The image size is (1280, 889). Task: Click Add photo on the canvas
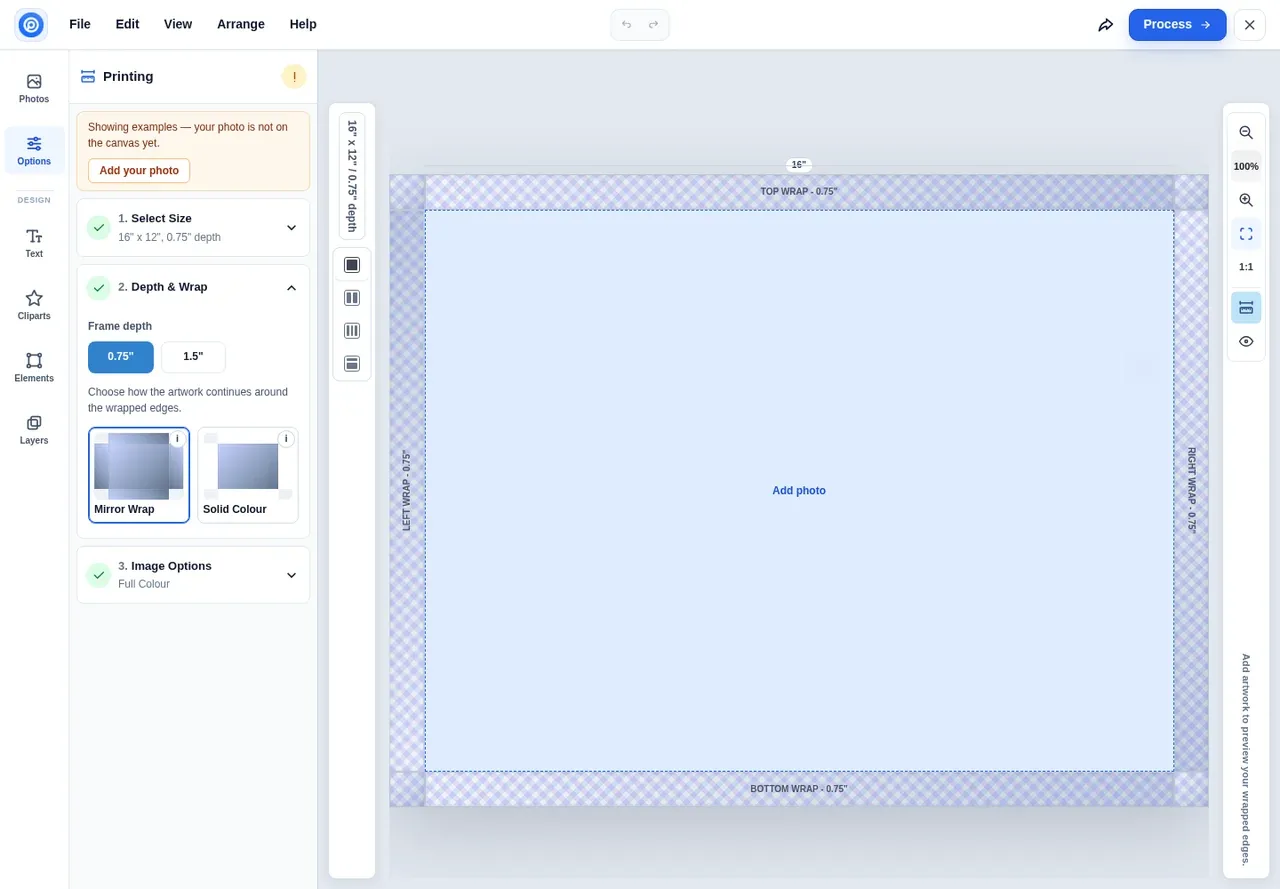(x=799, y=491)
